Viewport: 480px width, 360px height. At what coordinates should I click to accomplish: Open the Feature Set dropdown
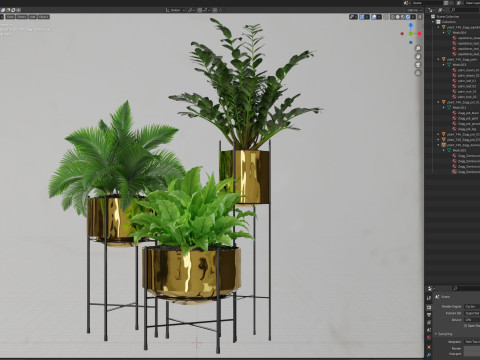point(472,313)
